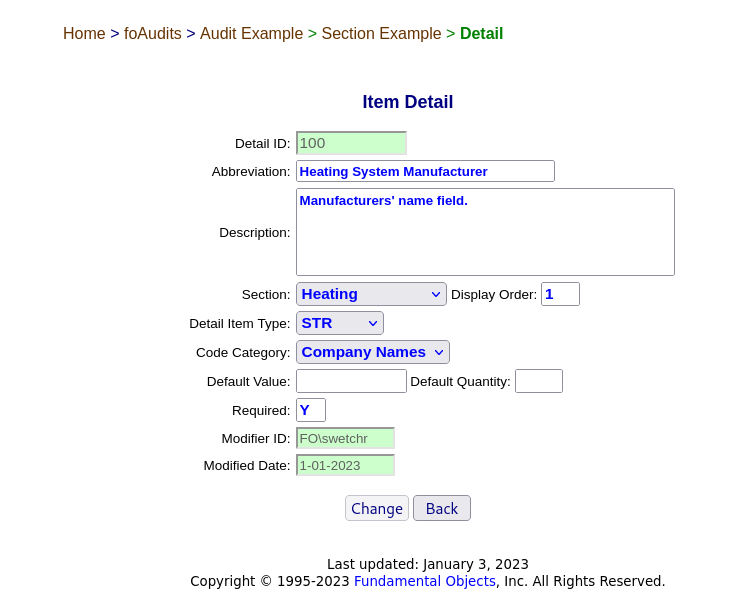Select the Default Quantity input box
The image size is (756, 614).
point(539,381)
